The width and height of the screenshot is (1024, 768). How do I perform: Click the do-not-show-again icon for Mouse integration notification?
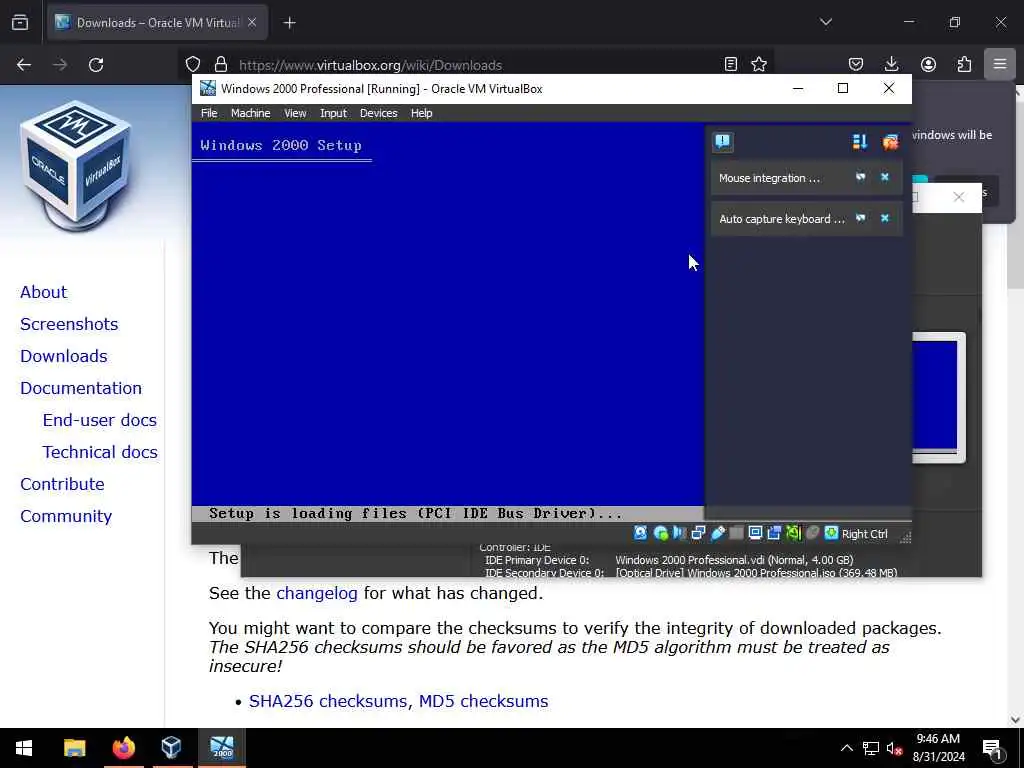point(861,177)
